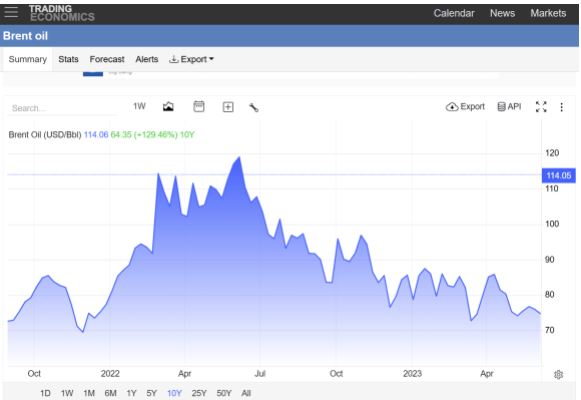
Task: Change chart type with area chart icon
Action: coord(168,107)
